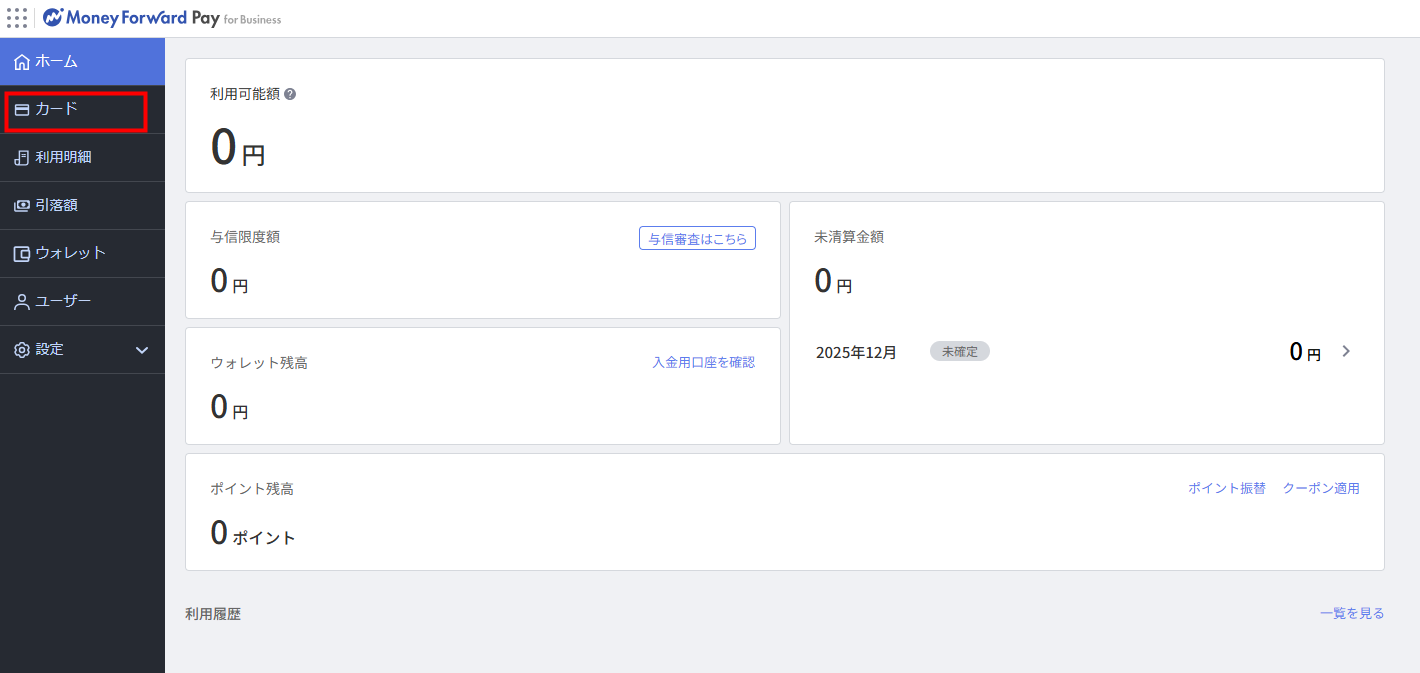Click the 引落額 withdrawal icon
1420x673 pixels.
tap(22, 206)
